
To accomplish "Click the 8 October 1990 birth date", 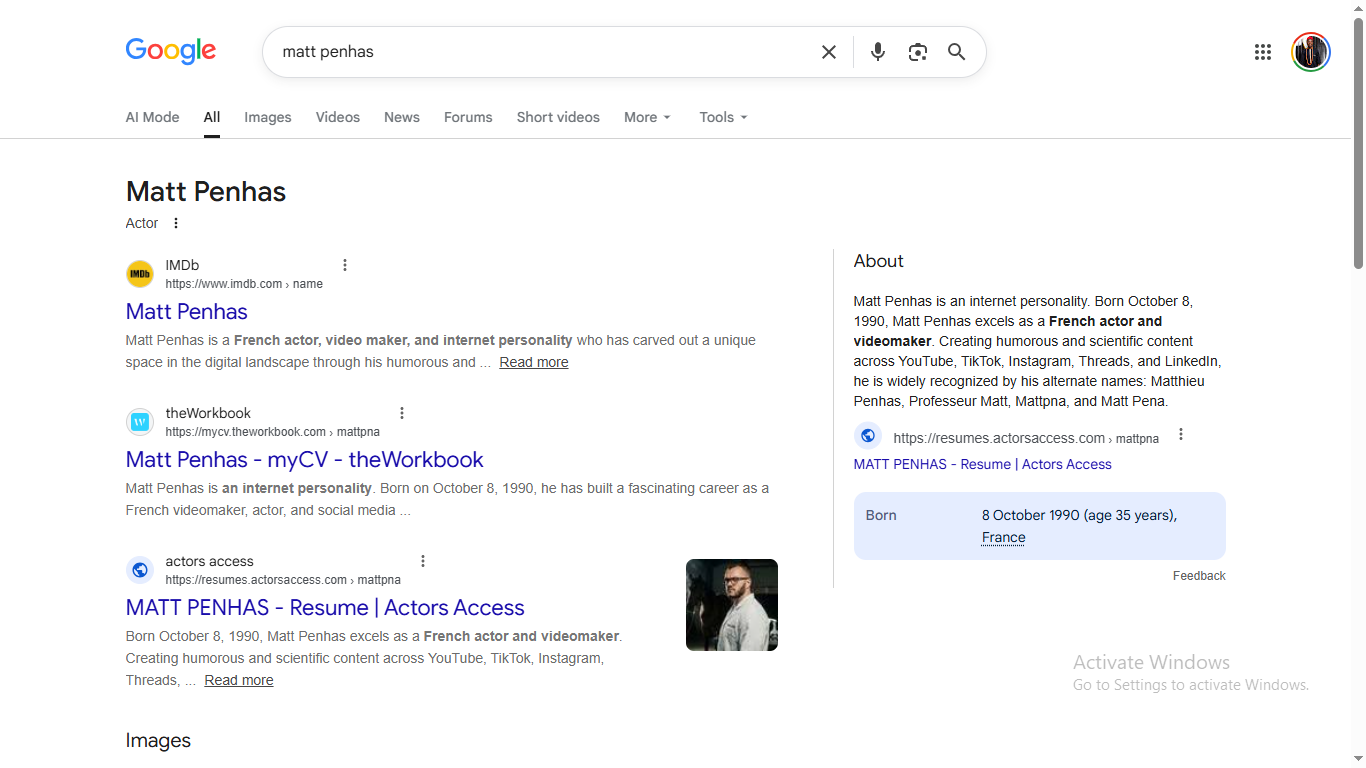I will [x=1031, y=515].
